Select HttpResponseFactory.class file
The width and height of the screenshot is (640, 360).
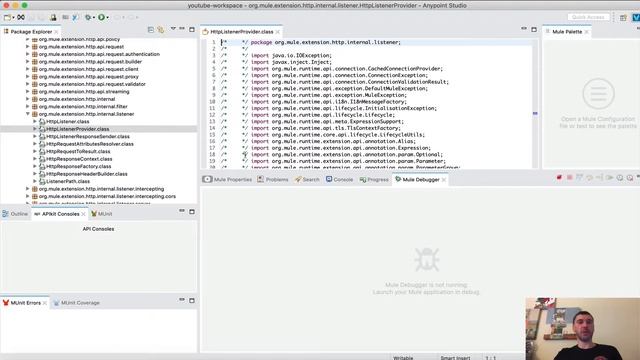coord(78,167)
